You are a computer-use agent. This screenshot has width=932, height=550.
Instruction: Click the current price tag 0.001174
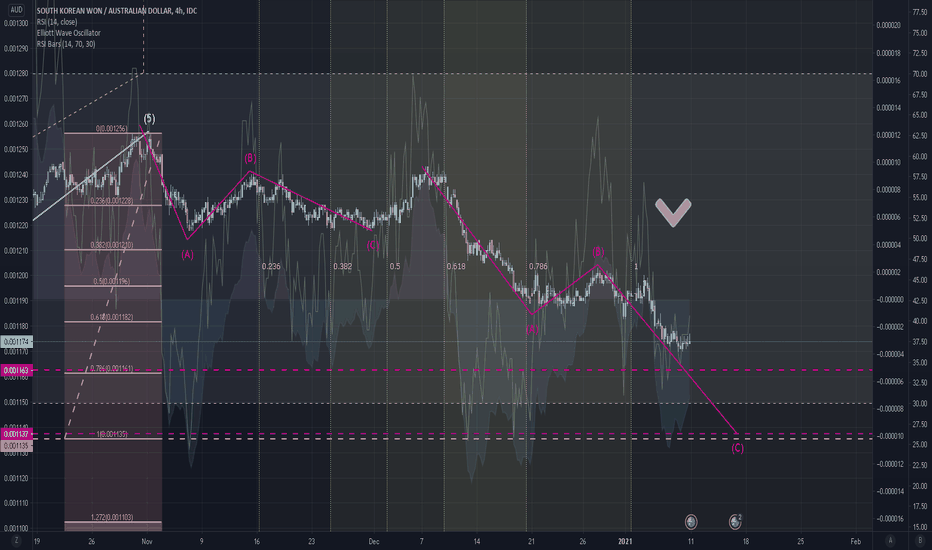click(x=17, y=342)
